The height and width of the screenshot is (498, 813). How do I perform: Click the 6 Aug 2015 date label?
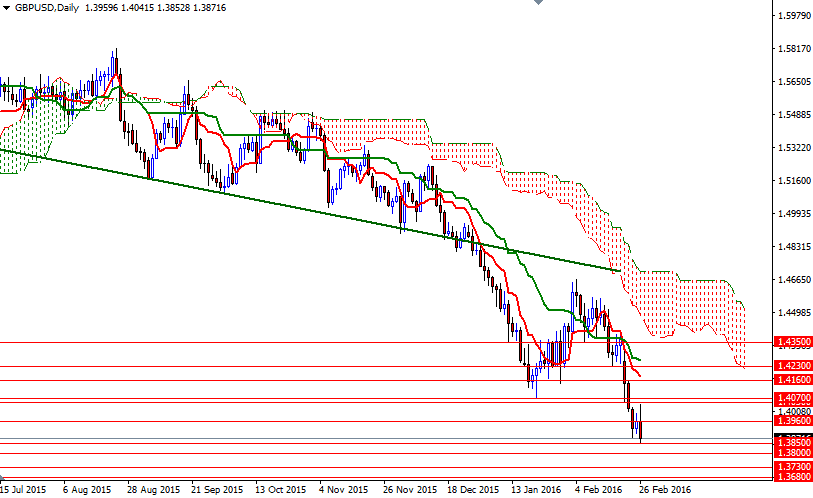point(87,489)
